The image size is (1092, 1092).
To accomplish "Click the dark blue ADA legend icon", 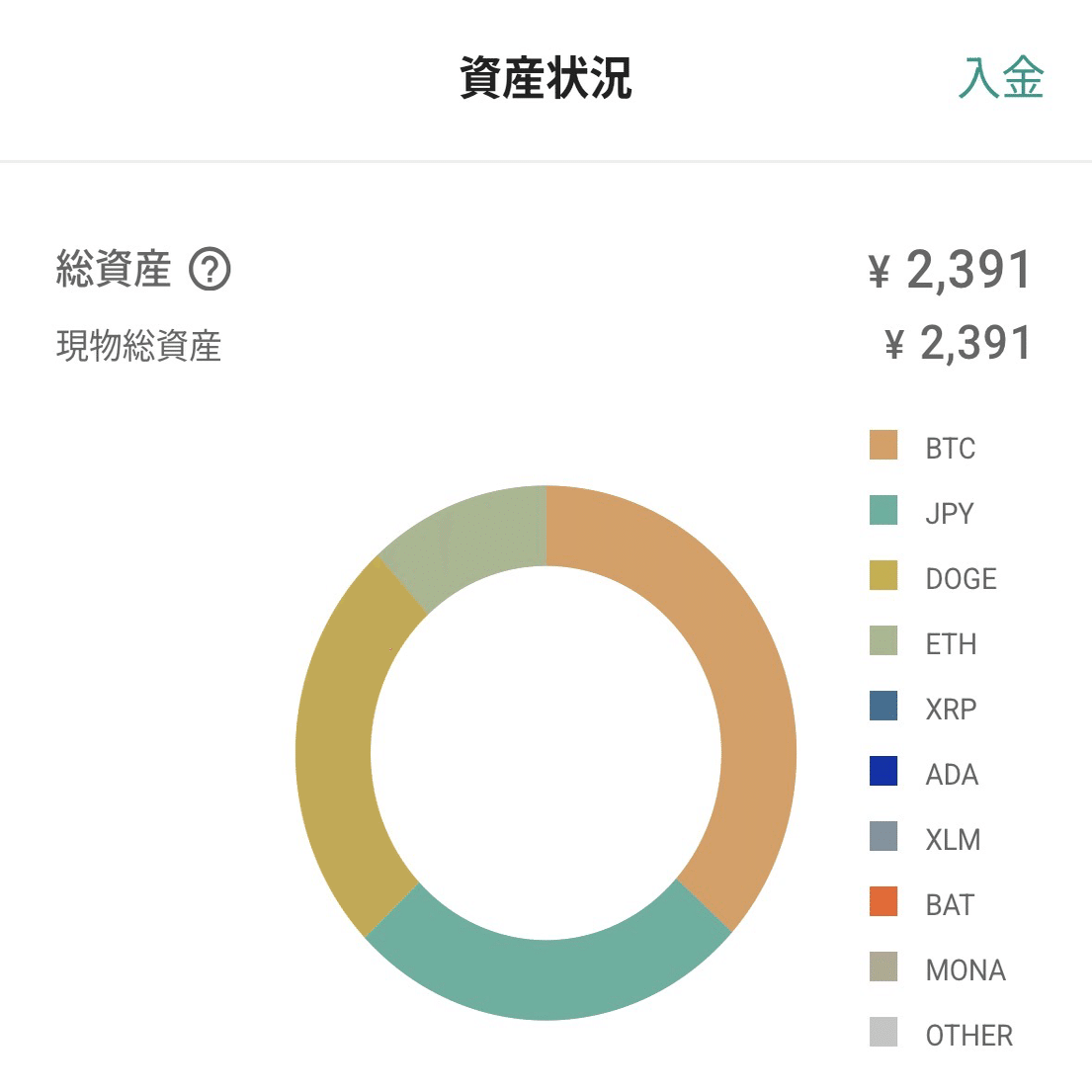I will point(882,774).
